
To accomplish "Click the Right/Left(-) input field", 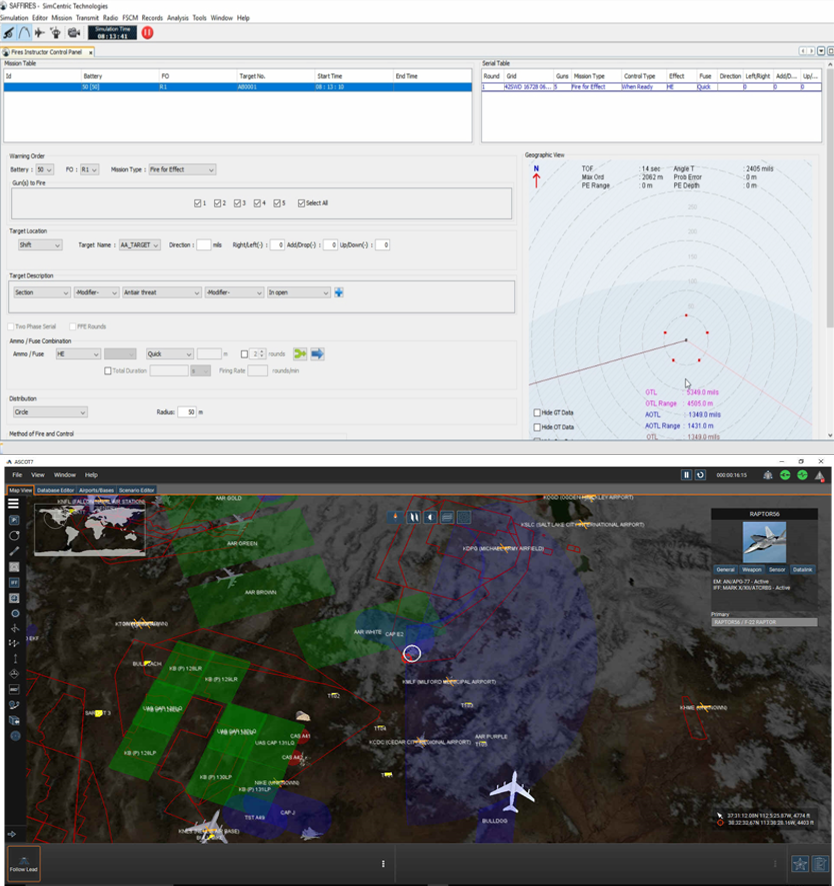I will coord(277,245).
